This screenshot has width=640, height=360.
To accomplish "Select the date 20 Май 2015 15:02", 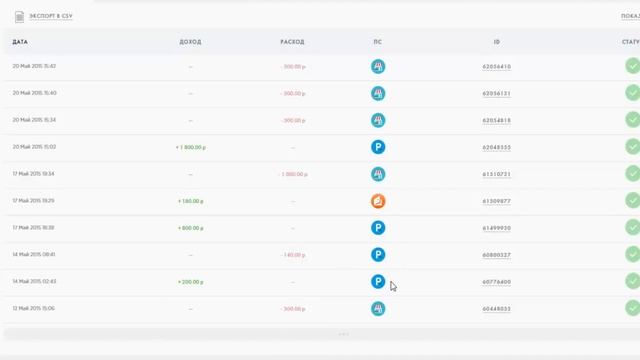I will point(34,147).
